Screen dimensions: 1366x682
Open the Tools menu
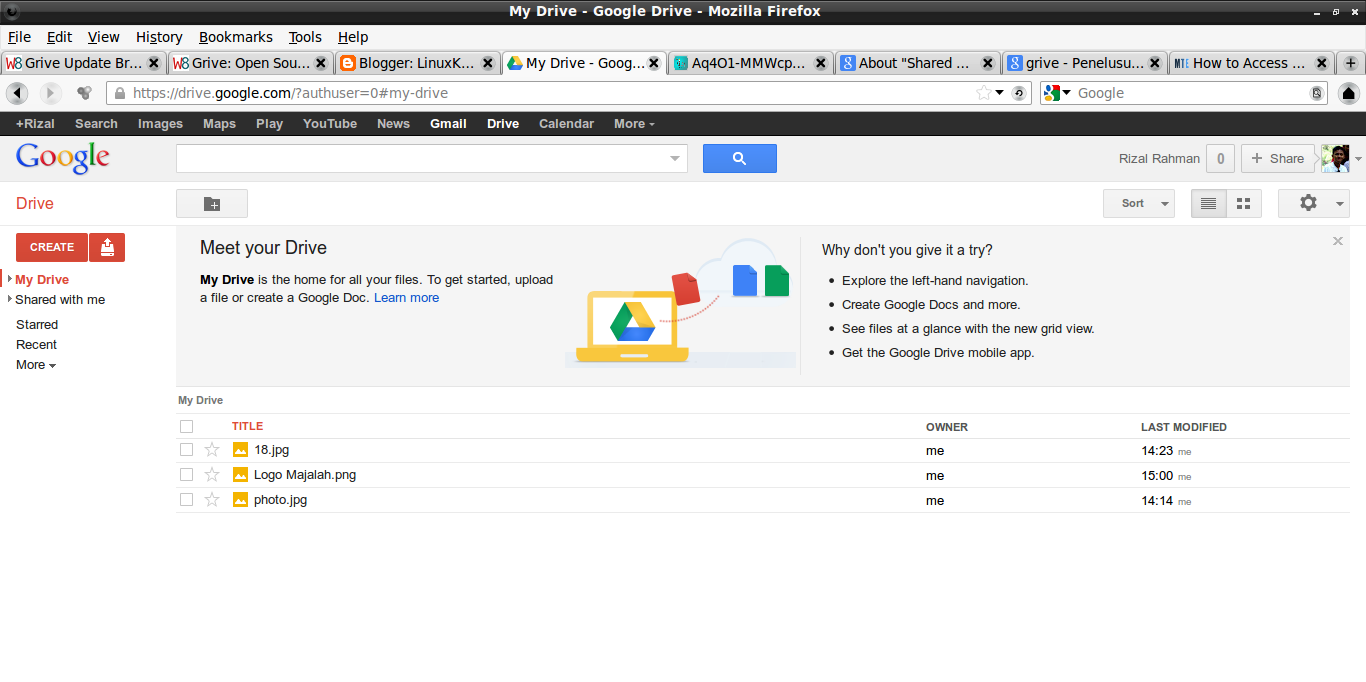point(305,37)
